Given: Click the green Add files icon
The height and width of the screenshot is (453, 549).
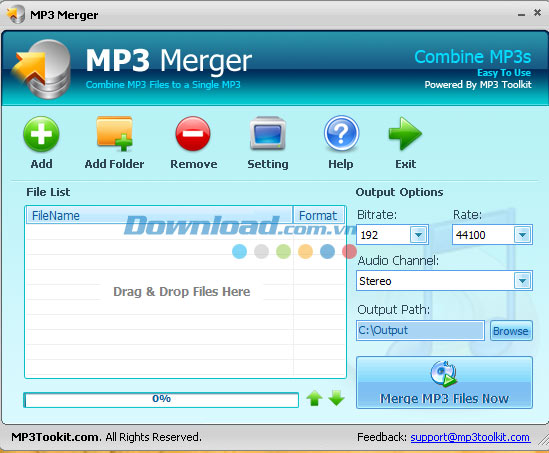Looking at the screenshot, I should point(41,134).
